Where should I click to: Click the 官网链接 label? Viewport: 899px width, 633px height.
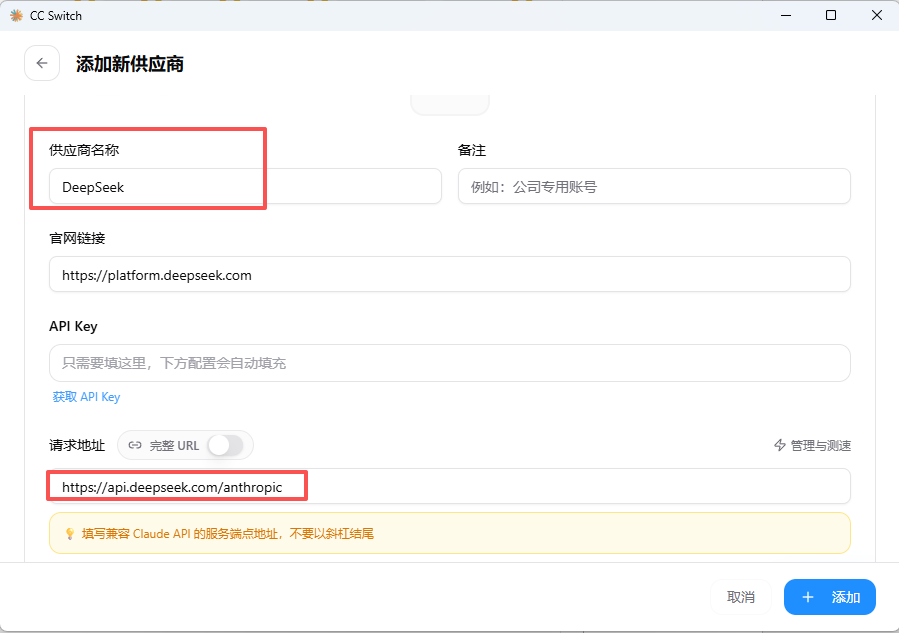click(x=77, y=239)
